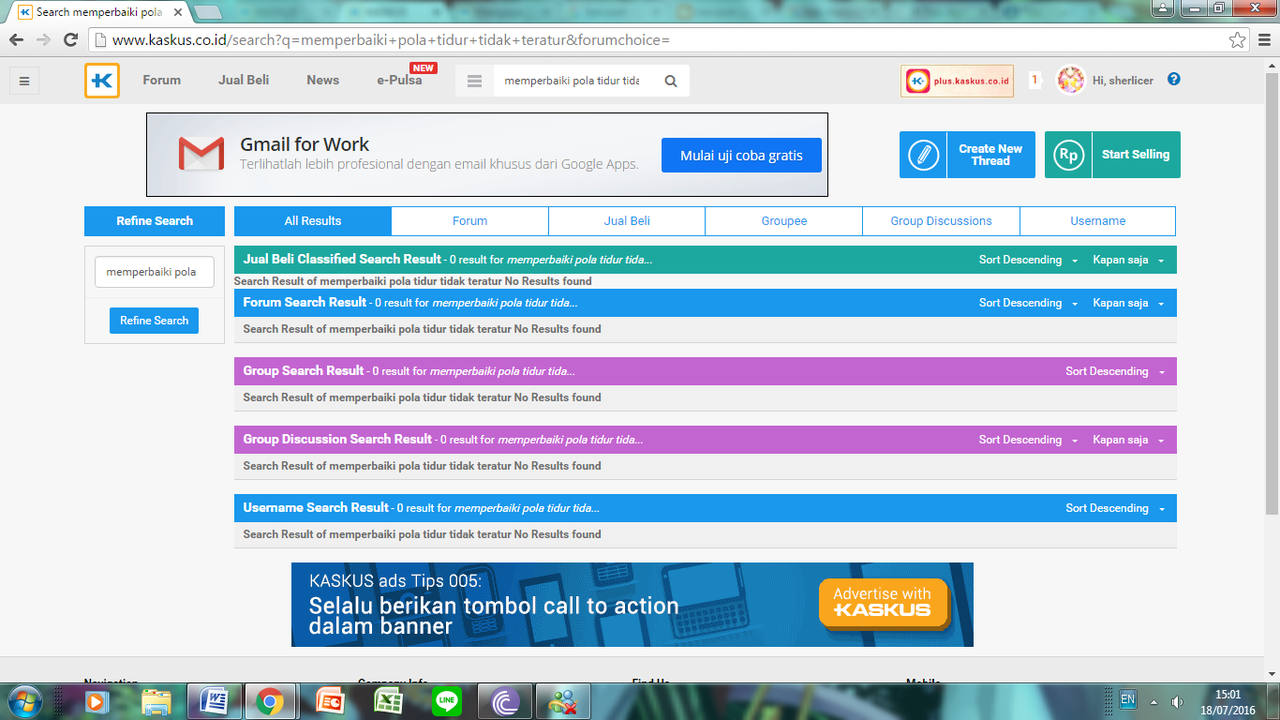Open Jual Beli in top navigation

coord(244,80)
